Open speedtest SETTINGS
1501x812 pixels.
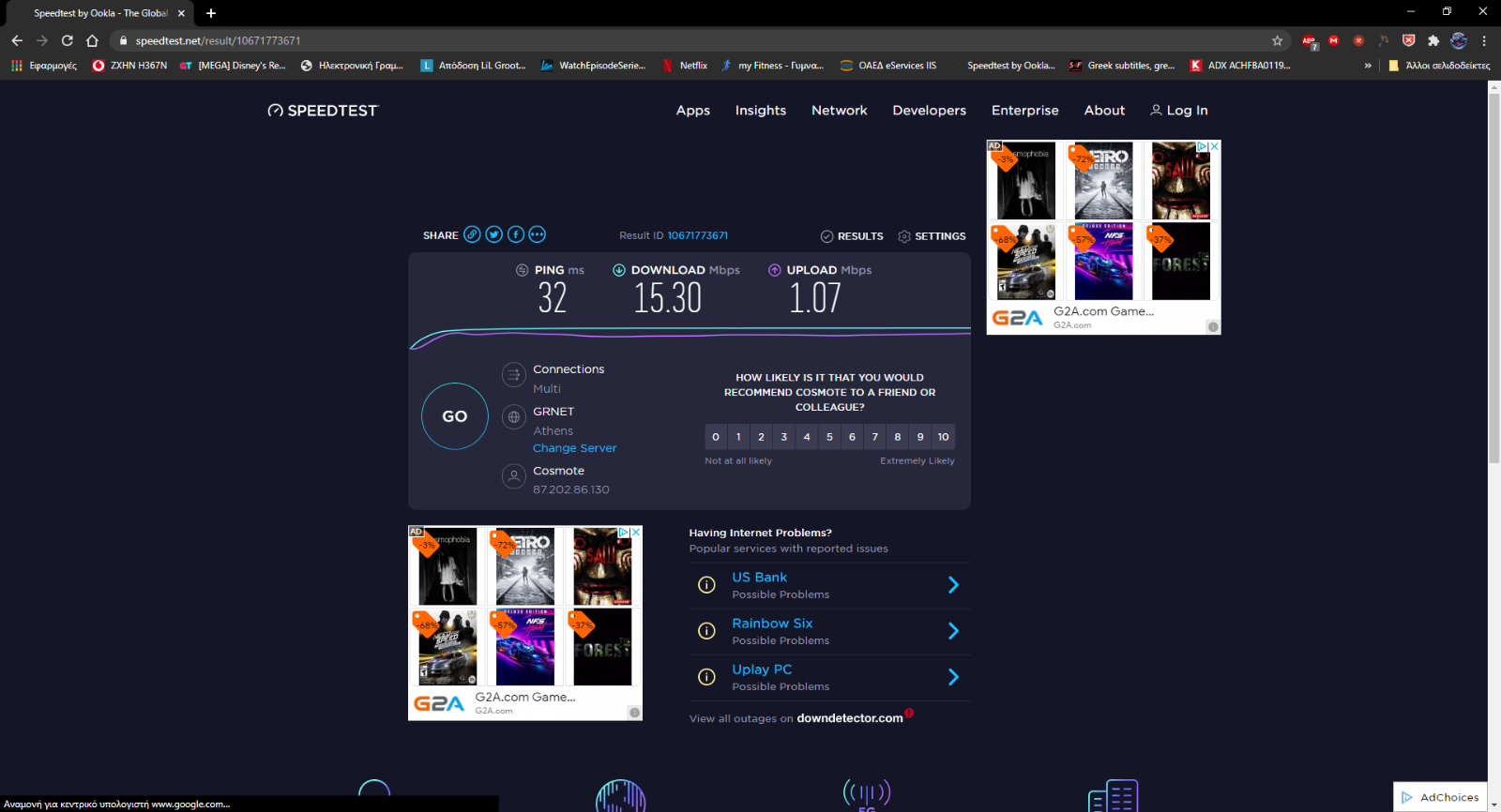click(x=932, y=236)
